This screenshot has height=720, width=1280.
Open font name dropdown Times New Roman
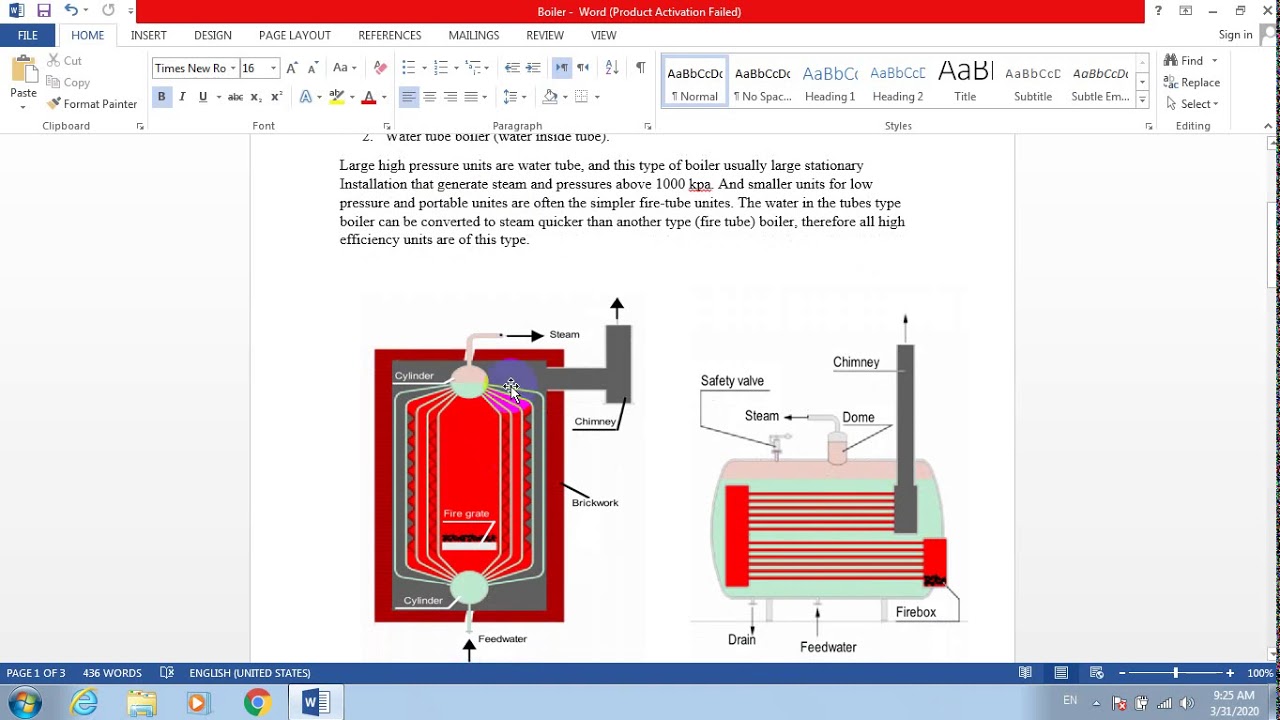pyautogui.click(x=233, y=68)
